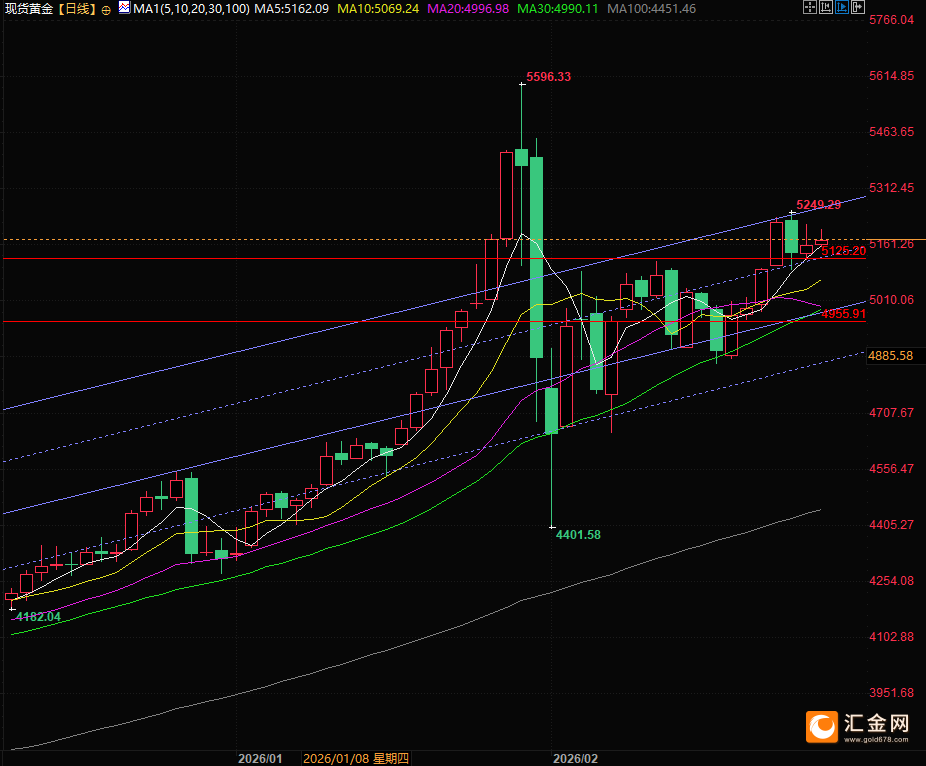This screenshot has width=926, height=766.
Task: Click the 5614.85 price axis label
Action: pos(891,76)
